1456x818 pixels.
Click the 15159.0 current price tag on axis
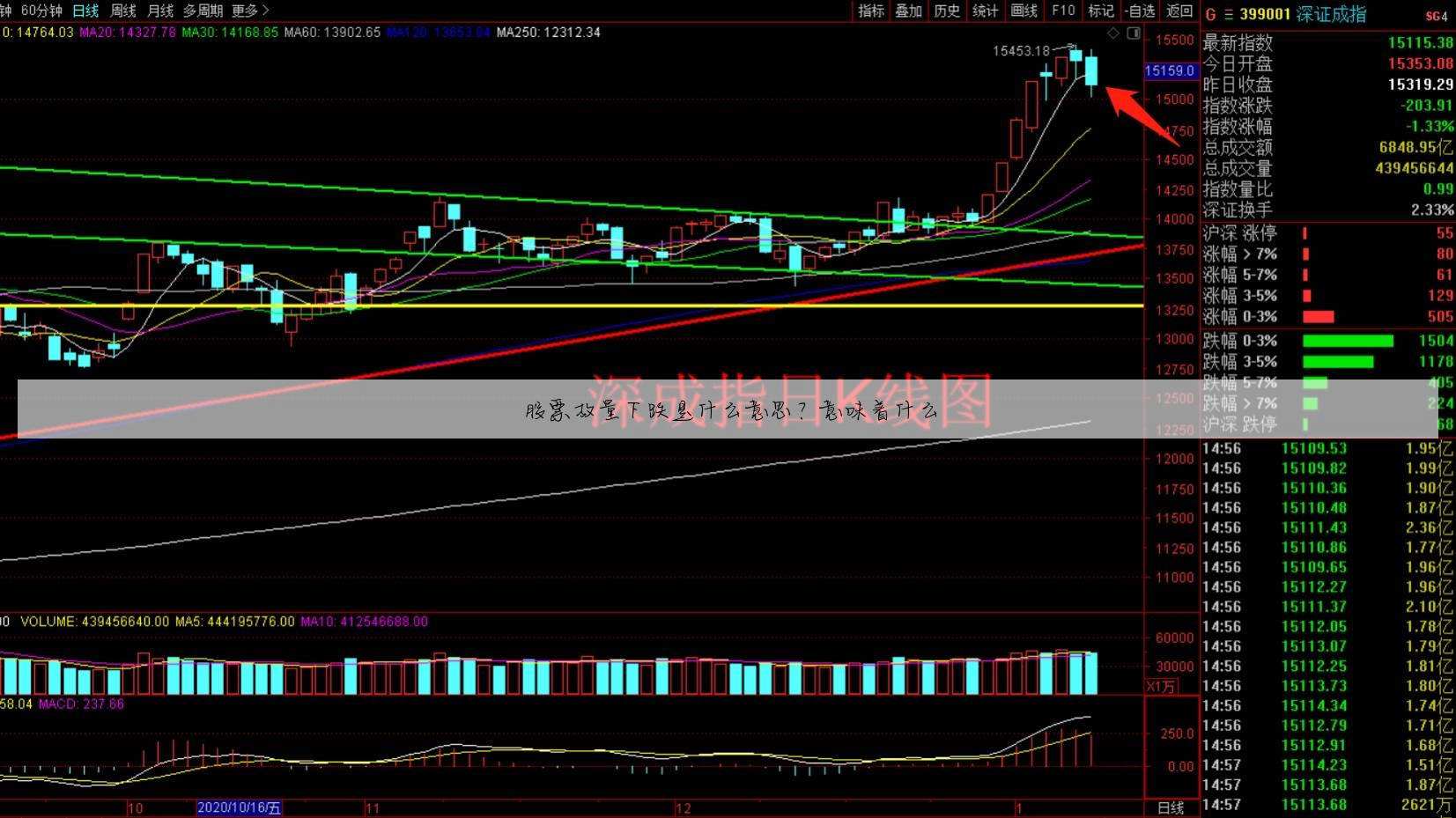click(x=1170, y=70)
